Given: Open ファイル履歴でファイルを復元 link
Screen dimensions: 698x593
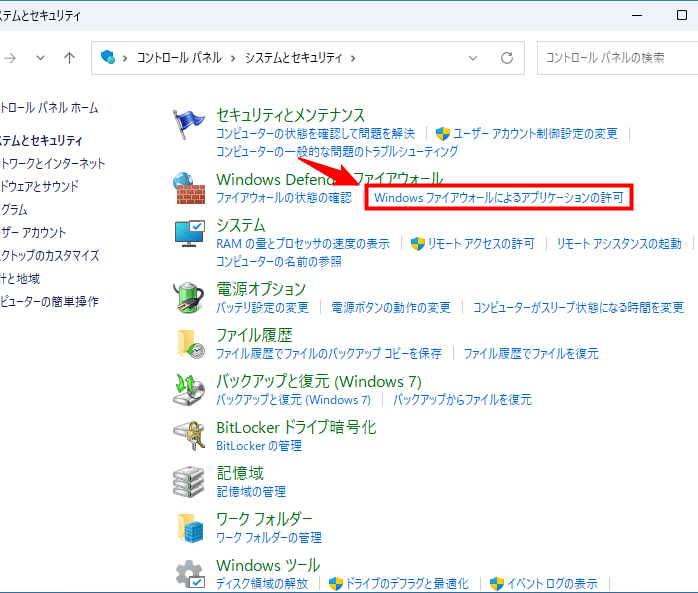Looking at the screenshot, I should click(x=531, y=354).
